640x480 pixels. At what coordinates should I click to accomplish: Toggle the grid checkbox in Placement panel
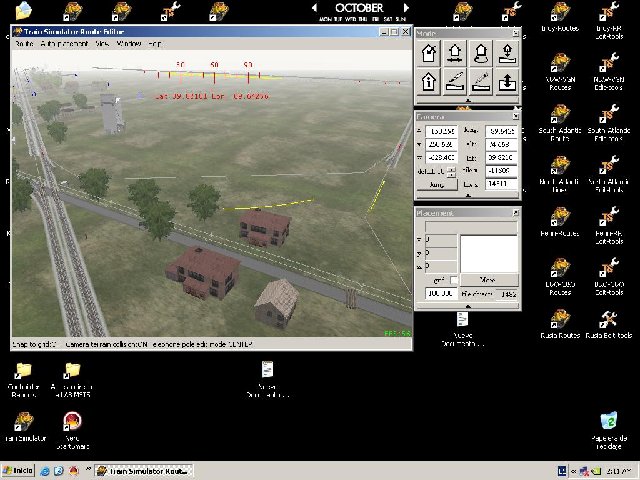coord(453,279)
